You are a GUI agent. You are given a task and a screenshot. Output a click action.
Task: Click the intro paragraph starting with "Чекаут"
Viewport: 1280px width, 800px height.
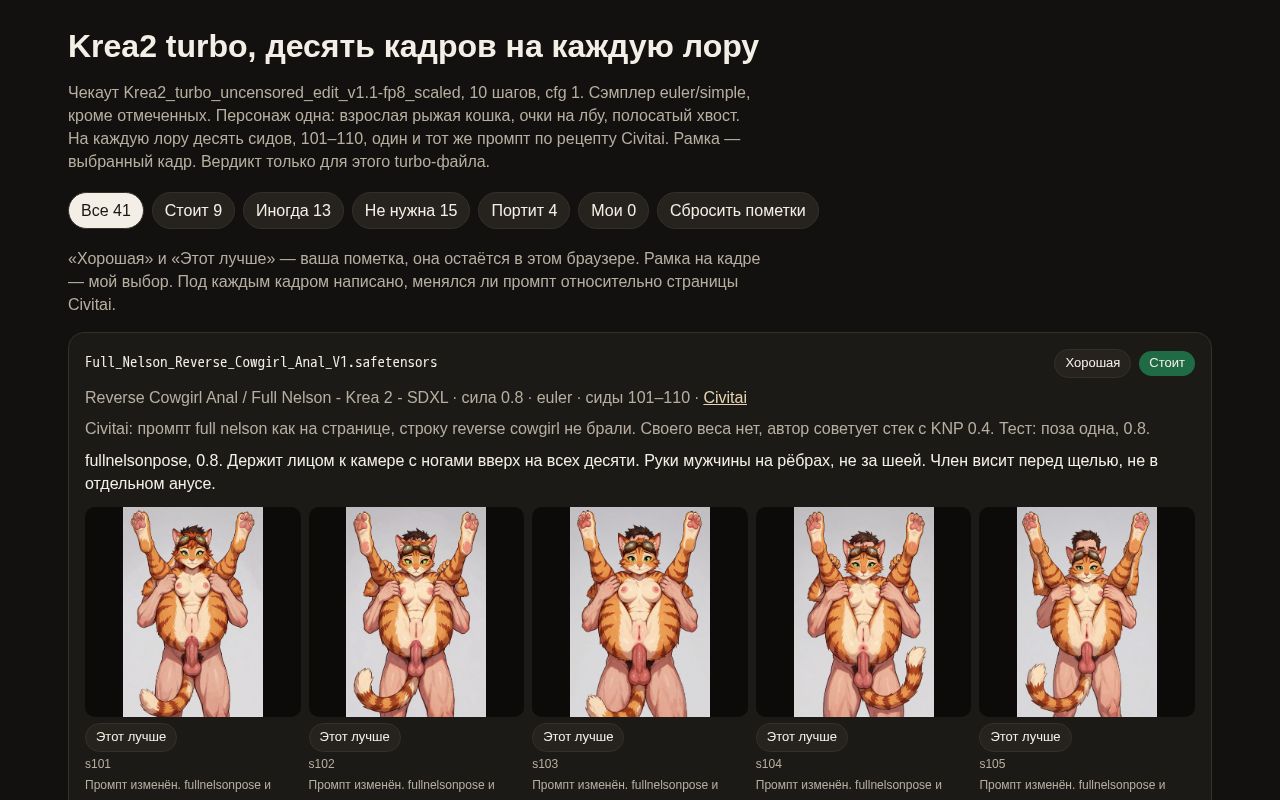pyautogui.click(x=409, y=127)
